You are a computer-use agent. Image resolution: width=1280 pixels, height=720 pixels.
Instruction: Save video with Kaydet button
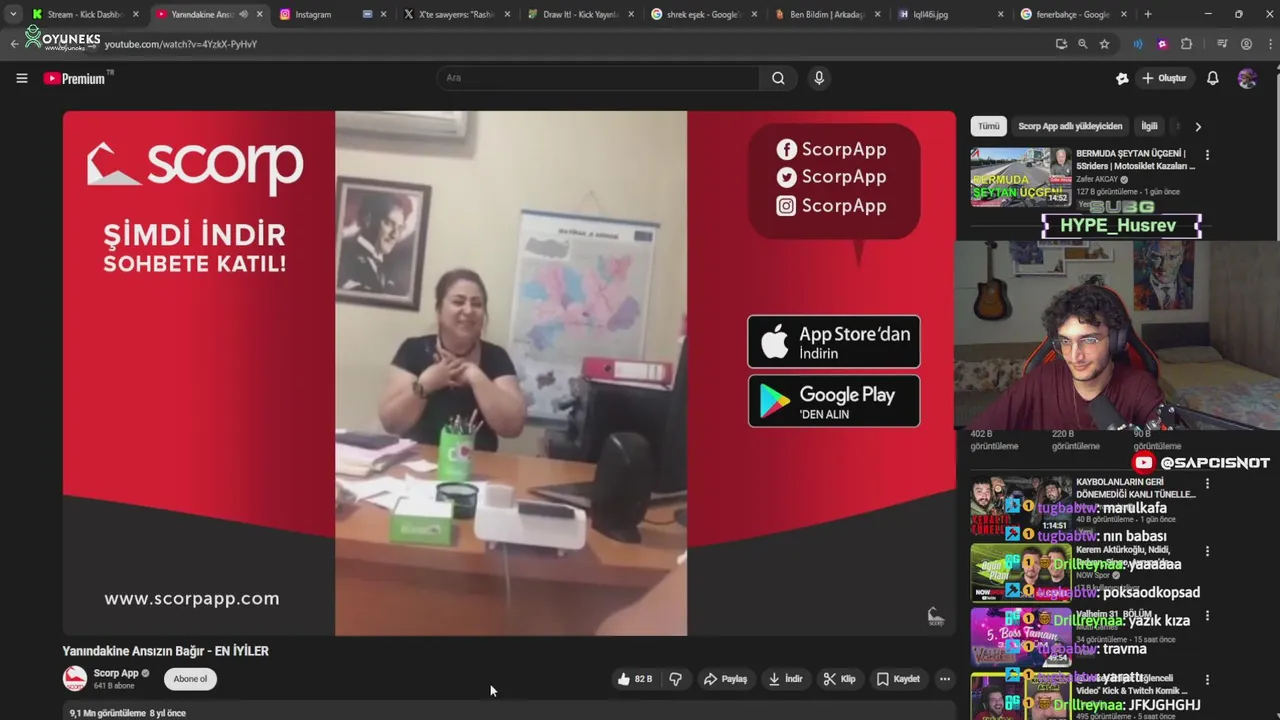pyautogui.click(x=898, y=679)
